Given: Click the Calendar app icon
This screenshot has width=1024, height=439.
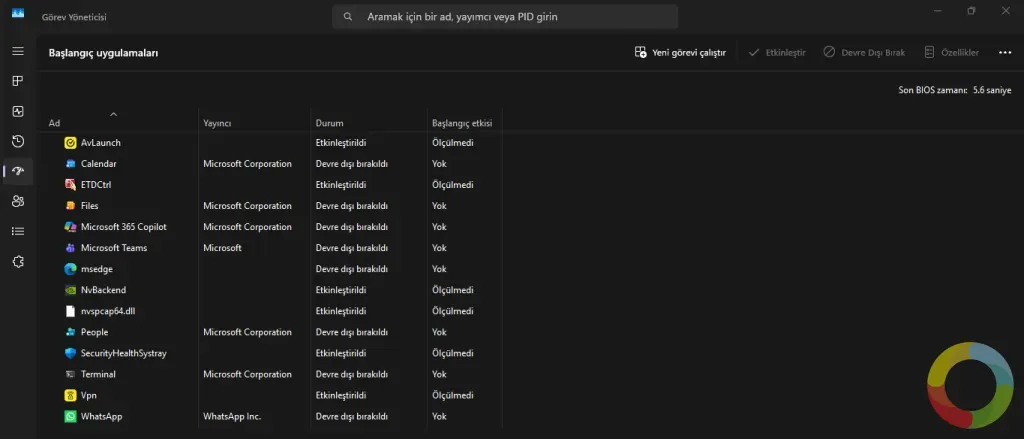Looking at the screenshot, I should click(70, 164).
